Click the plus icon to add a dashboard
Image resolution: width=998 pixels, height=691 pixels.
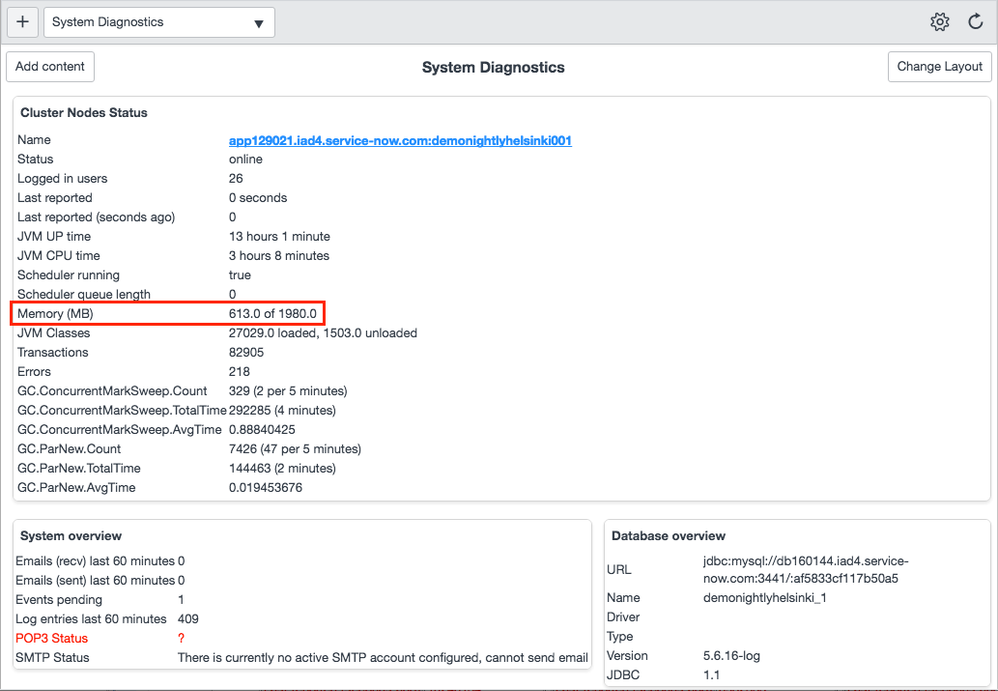(x=23, y=22)
